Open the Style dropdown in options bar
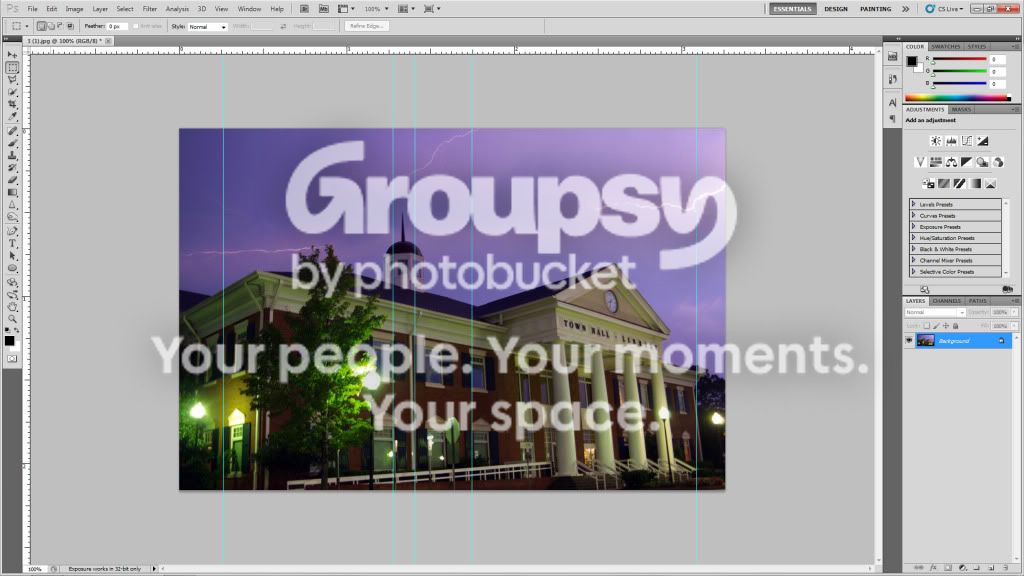 (x=208, y=27)
